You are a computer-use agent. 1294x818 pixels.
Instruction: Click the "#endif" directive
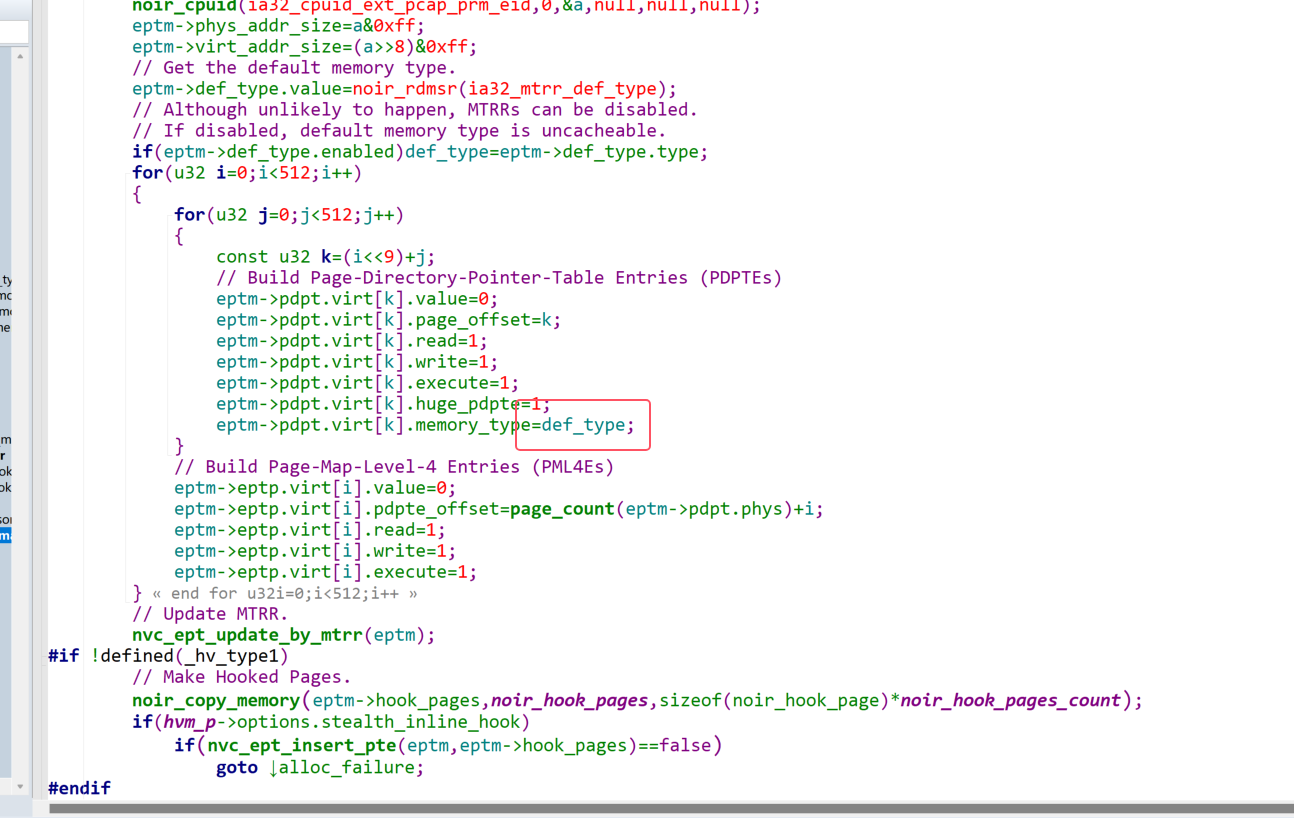tap(80, 788)
